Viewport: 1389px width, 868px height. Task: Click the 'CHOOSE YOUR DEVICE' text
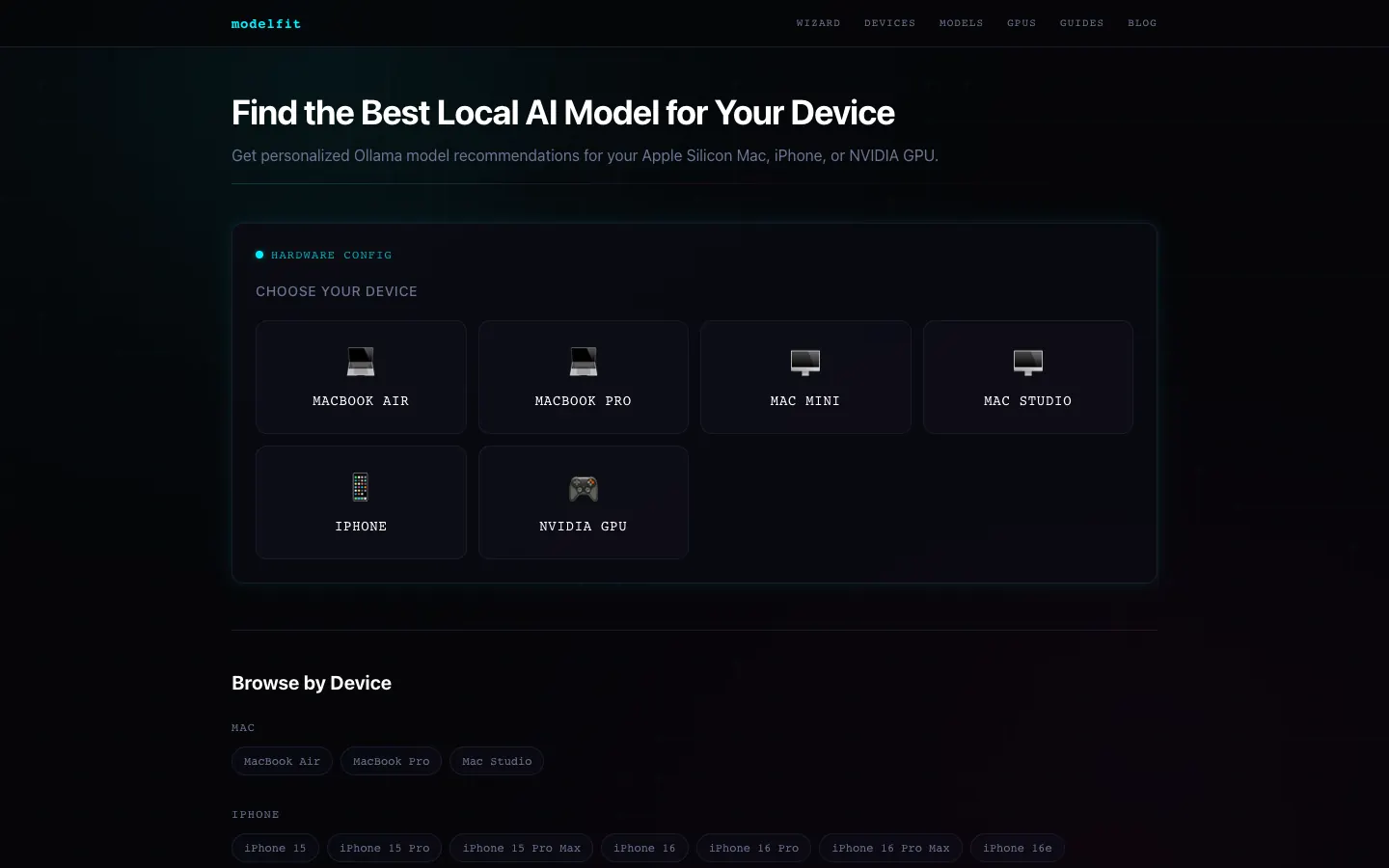(x=337, y=291)
